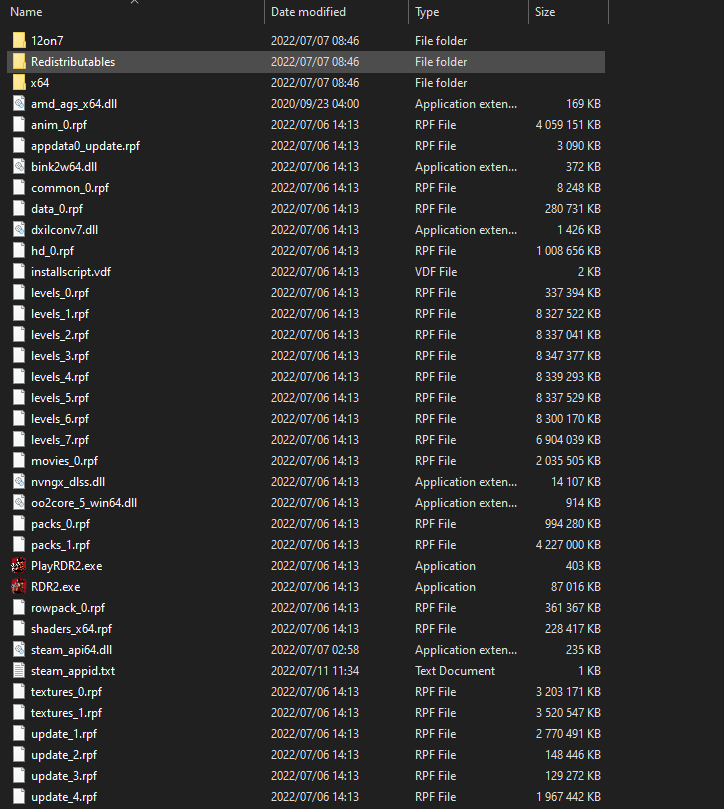Click the Redistributables folder icon
The height and width of the screenshot is (809, 724).
pos(19,61)
